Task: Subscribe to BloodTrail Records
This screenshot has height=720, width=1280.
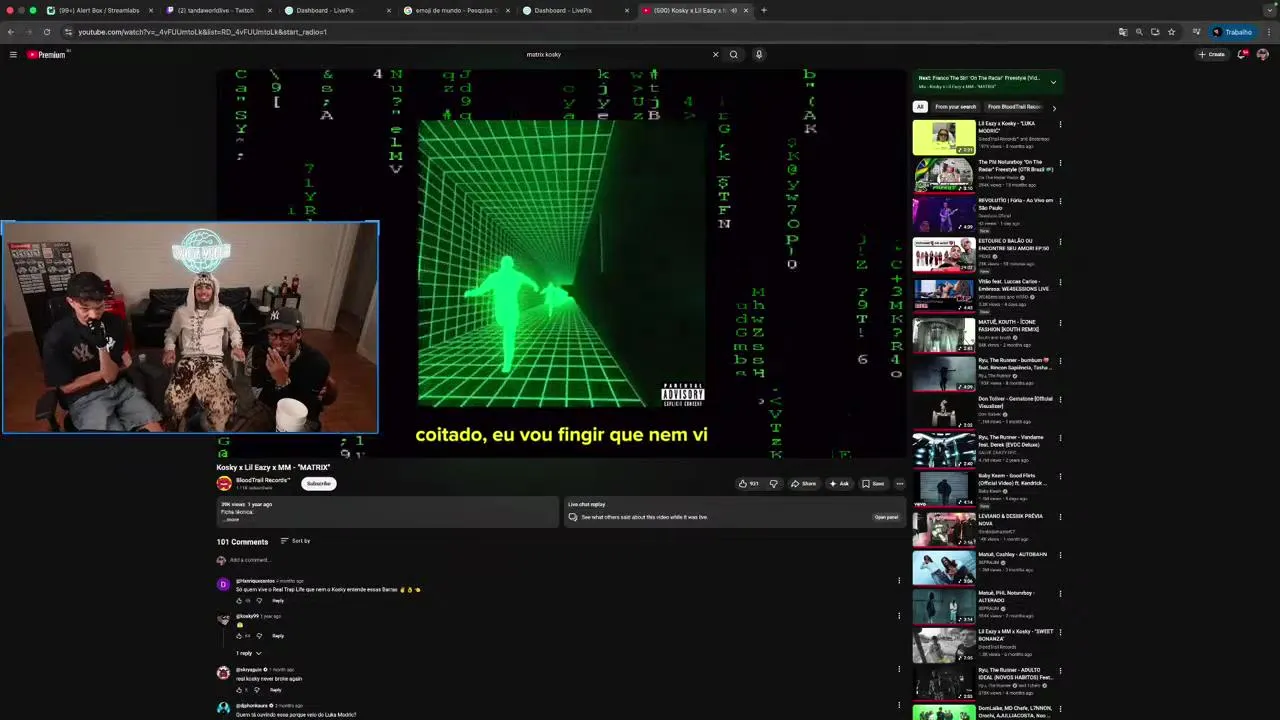Action: click(x=319, y=483)
